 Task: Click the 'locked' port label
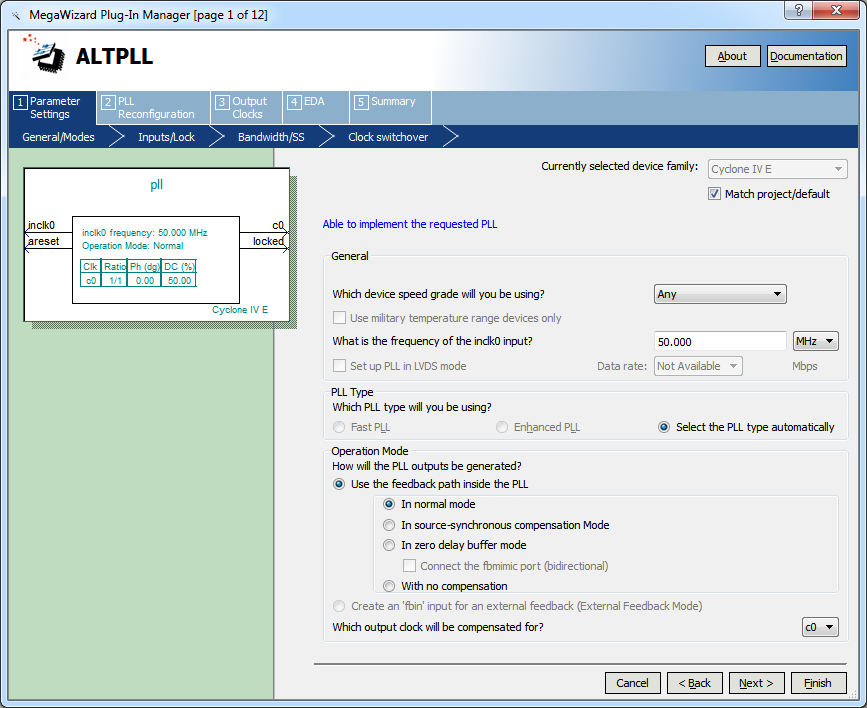click(x=268, y=241)
